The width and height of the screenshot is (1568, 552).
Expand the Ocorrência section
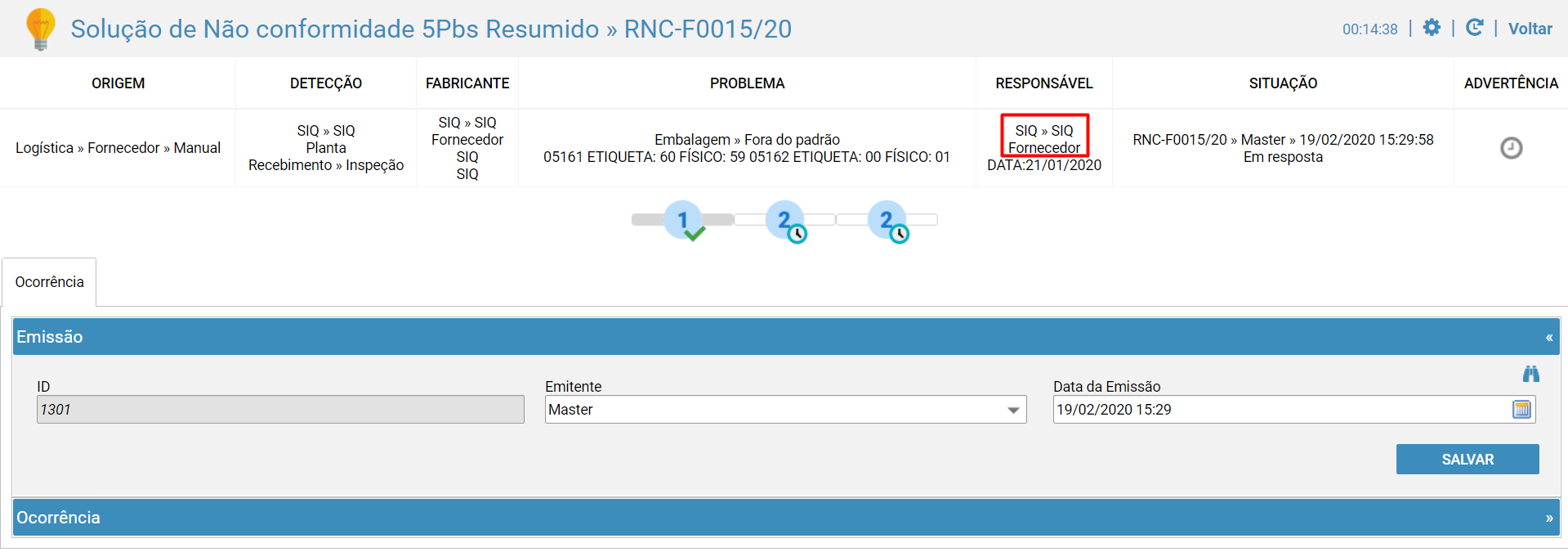[1548, 518]
